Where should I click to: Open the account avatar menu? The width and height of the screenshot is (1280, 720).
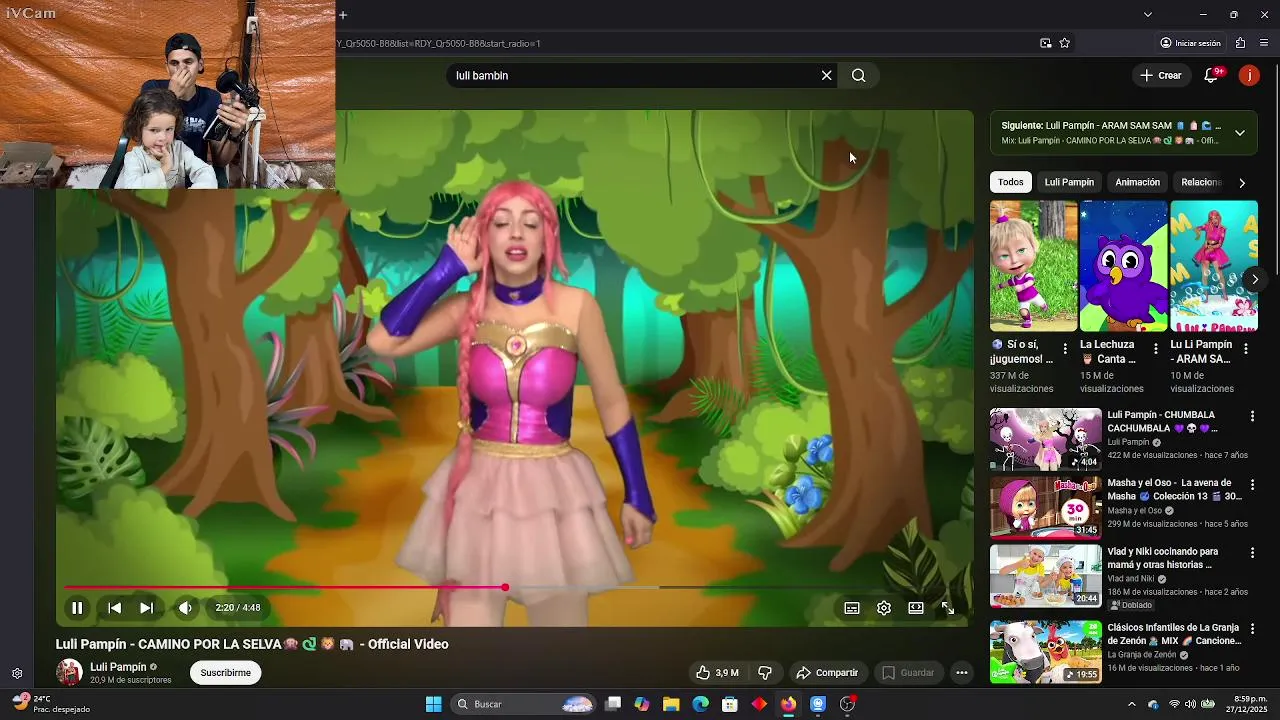pyautogui.click(x=1249, y=76)
